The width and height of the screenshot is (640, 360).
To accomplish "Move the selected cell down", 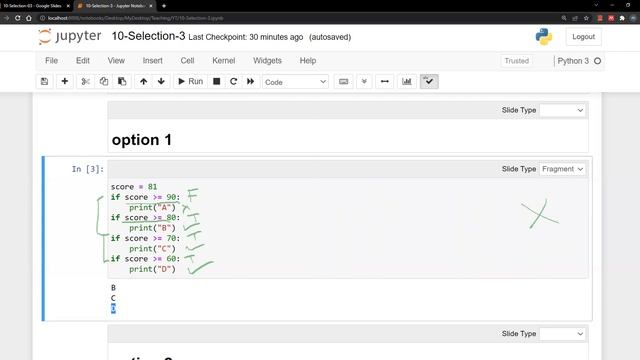I will click(161, 81).
